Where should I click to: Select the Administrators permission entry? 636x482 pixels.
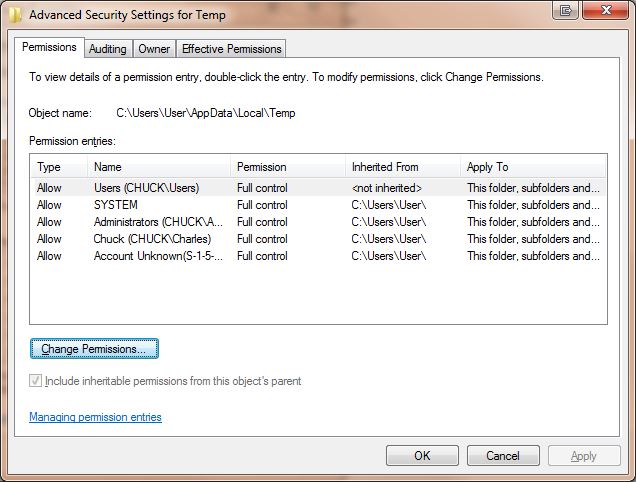pos(318,222)
